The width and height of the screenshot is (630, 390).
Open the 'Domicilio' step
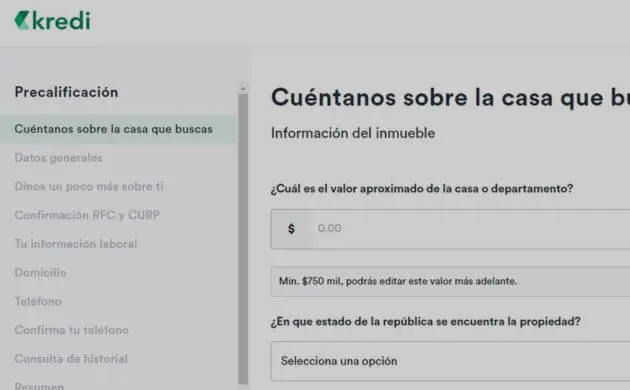41,273
